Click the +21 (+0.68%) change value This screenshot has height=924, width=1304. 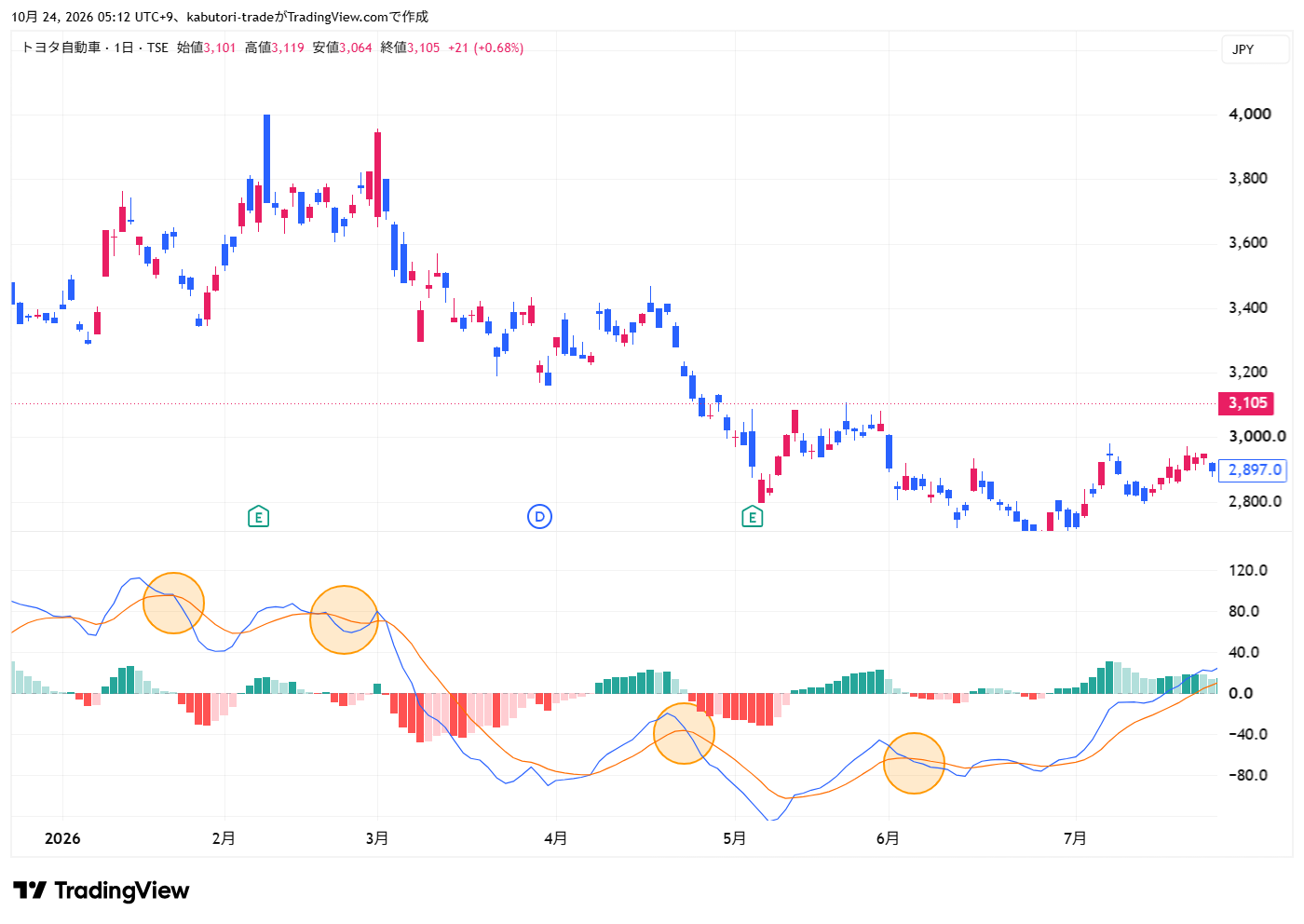point(486,48)
